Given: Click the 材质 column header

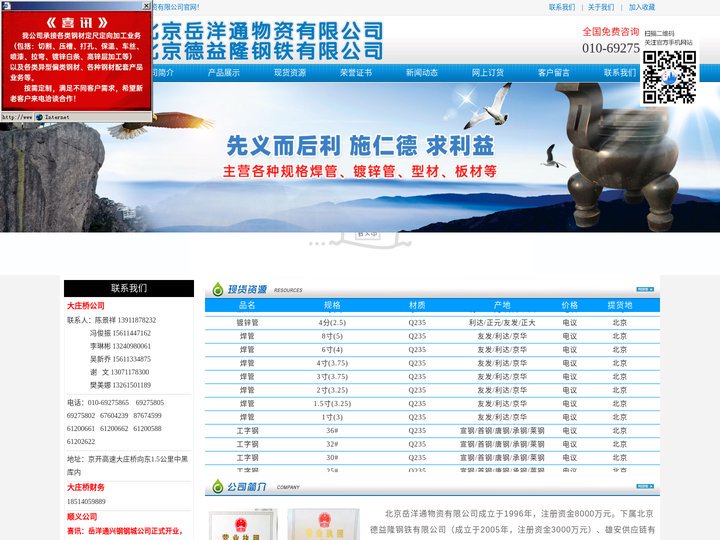Looking at the screenshot, I should click(x=417, y=305).
